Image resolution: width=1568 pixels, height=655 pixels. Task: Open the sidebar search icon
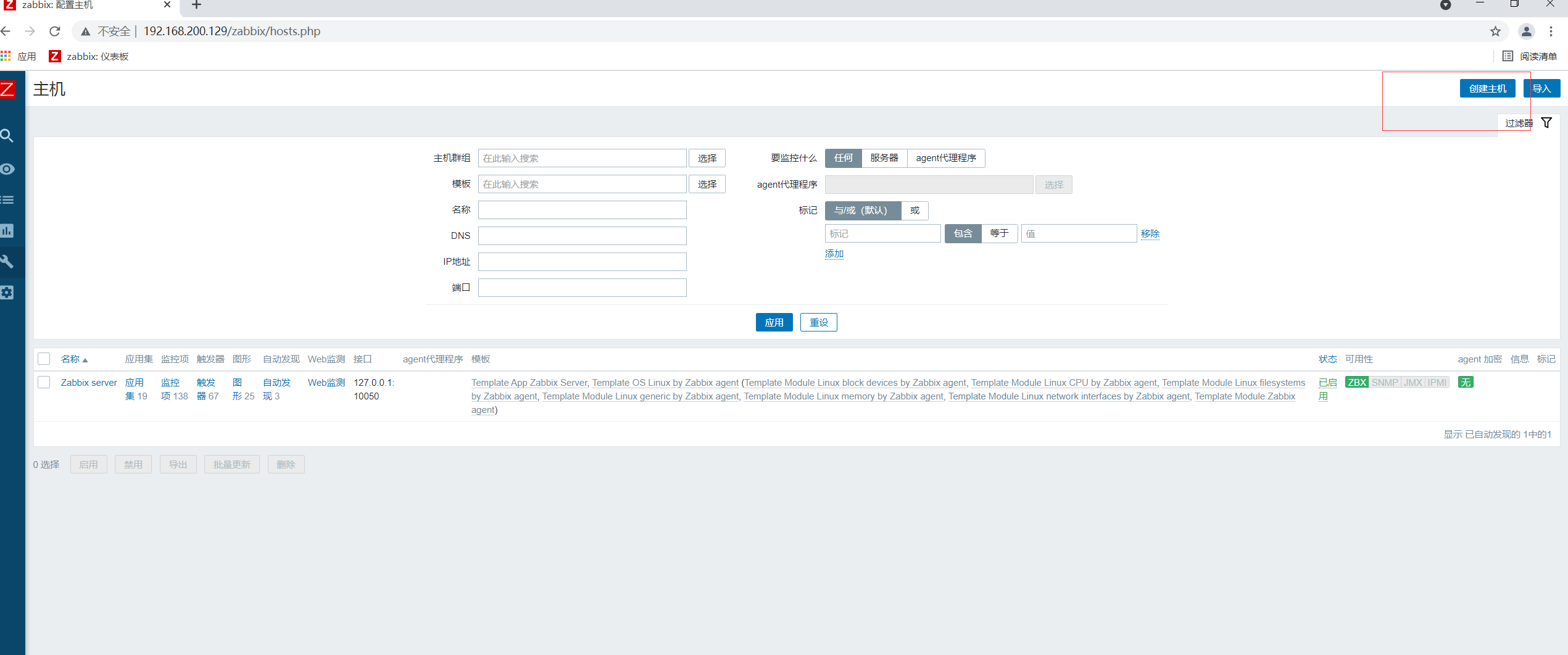click(7, 136)
